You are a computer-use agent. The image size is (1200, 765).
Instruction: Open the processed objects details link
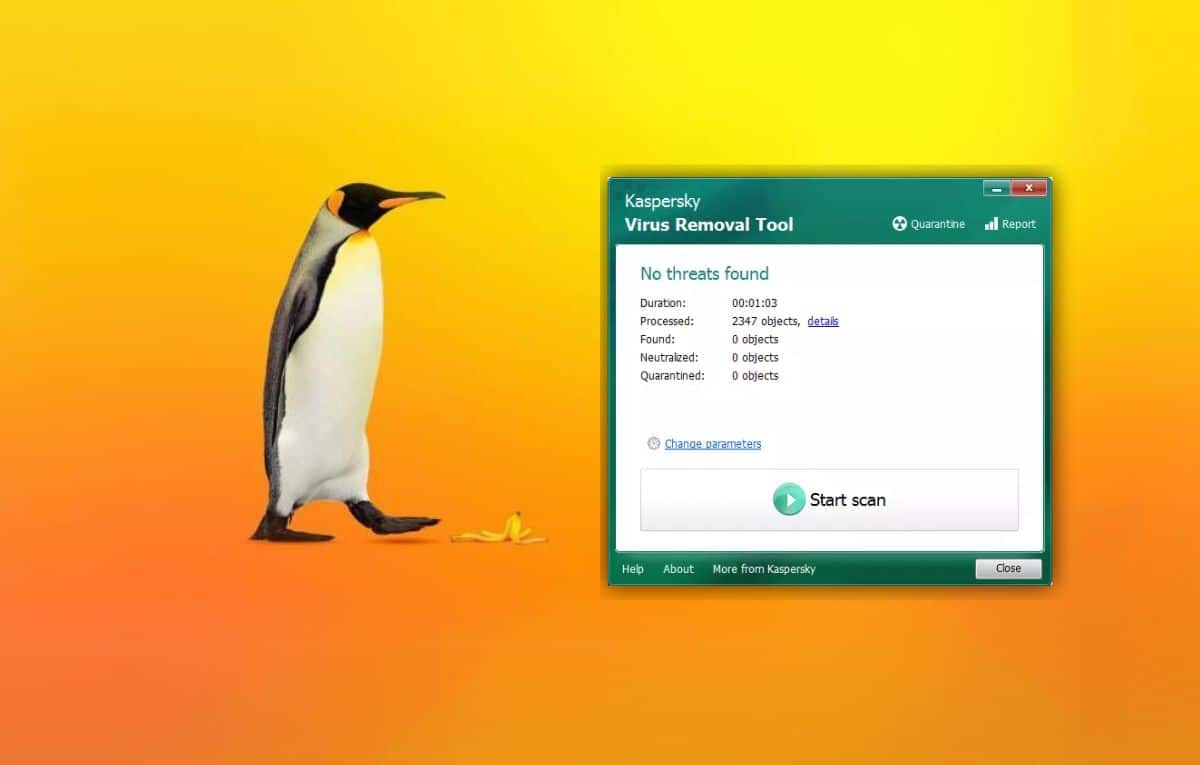(823, 321)
